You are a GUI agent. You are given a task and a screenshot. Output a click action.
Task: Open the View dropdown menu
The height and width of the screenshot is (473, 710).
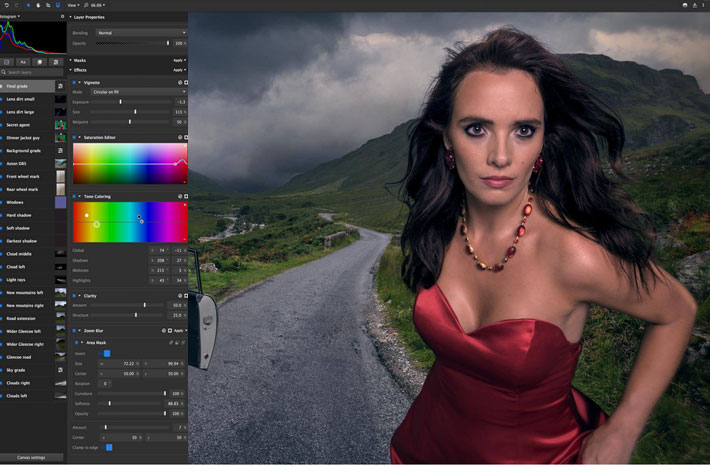[73, 5]
